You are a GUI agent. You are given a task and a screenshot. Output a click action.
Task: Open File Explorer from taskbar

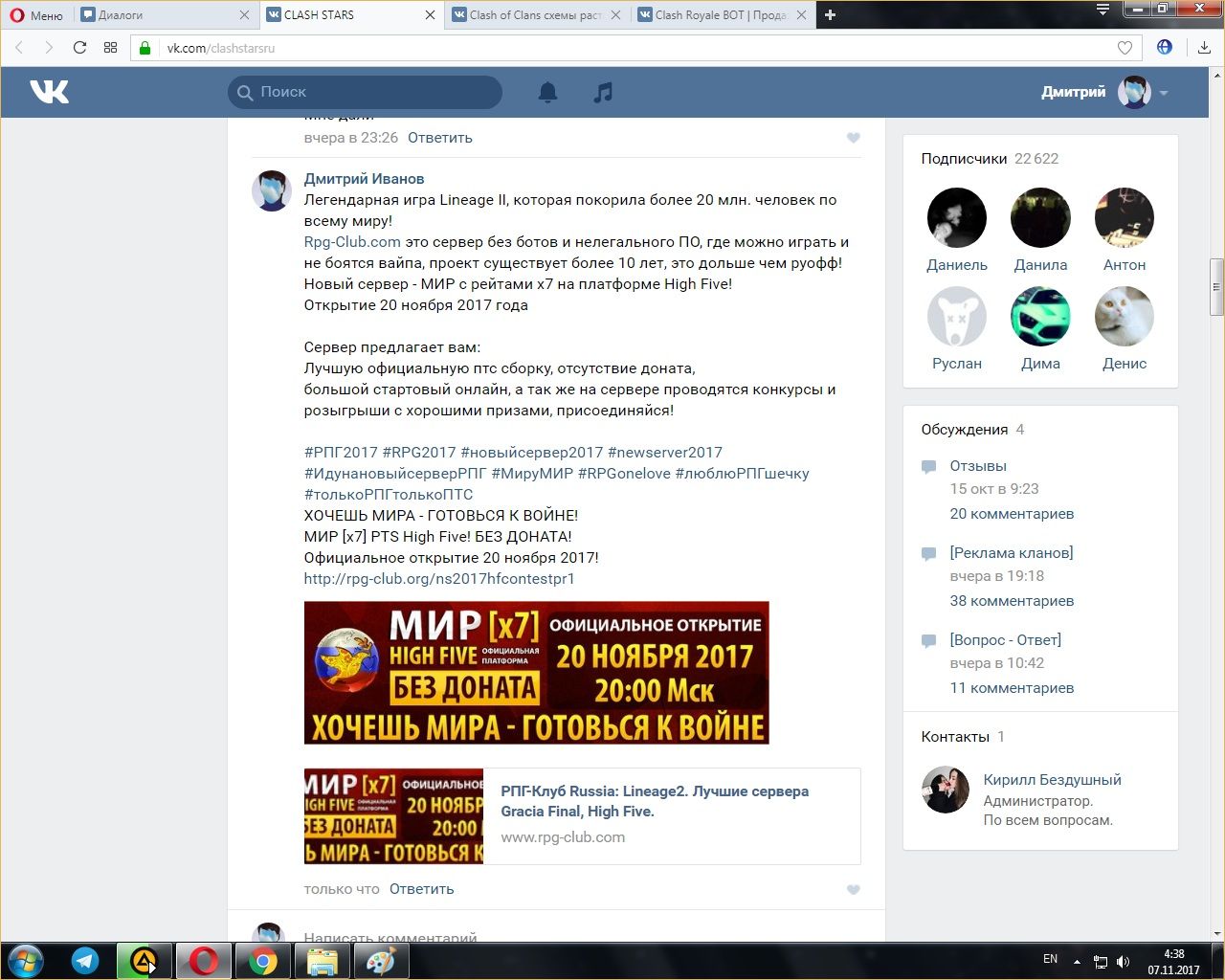(x=323, y=961)
